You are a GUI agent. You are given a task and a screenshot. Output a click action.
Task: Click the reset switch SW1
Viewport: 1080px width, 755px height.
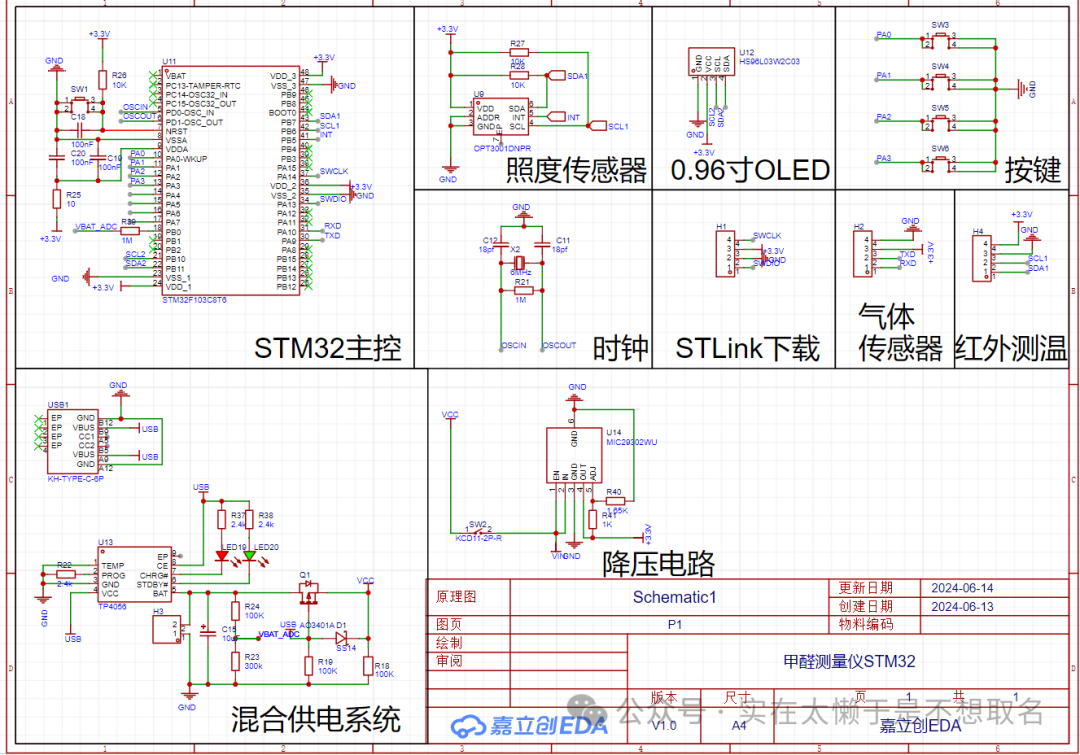tap(79, 103)
